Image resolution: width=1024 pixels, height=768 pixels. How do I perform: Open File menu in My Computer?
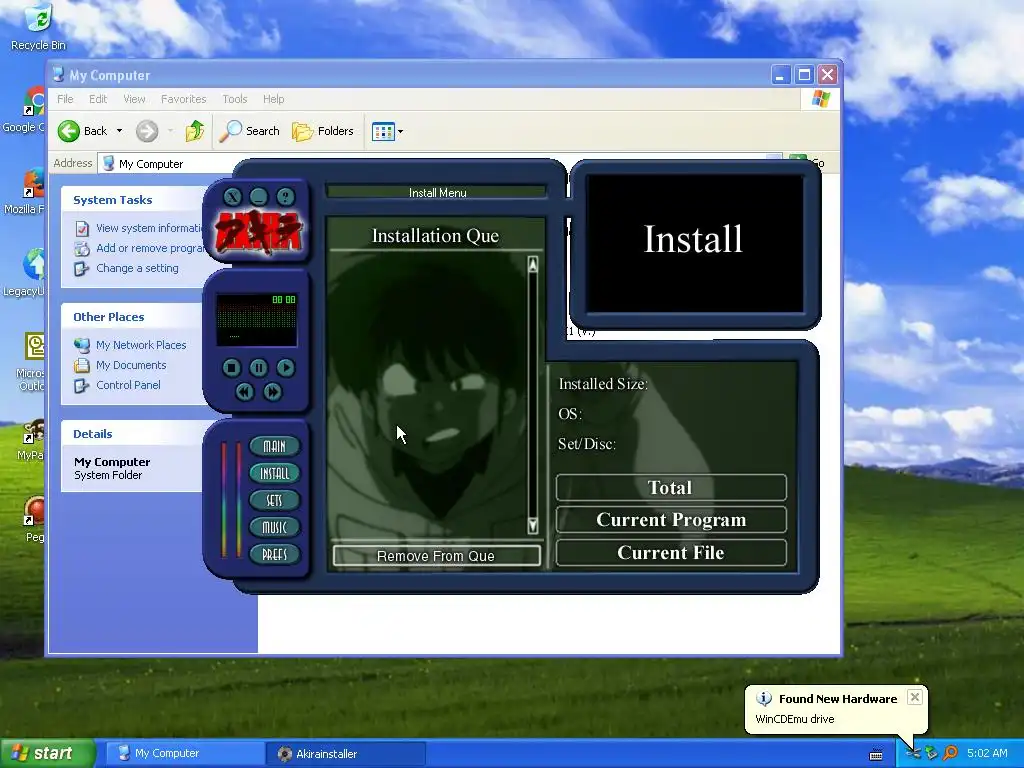(x=65, y=99)
